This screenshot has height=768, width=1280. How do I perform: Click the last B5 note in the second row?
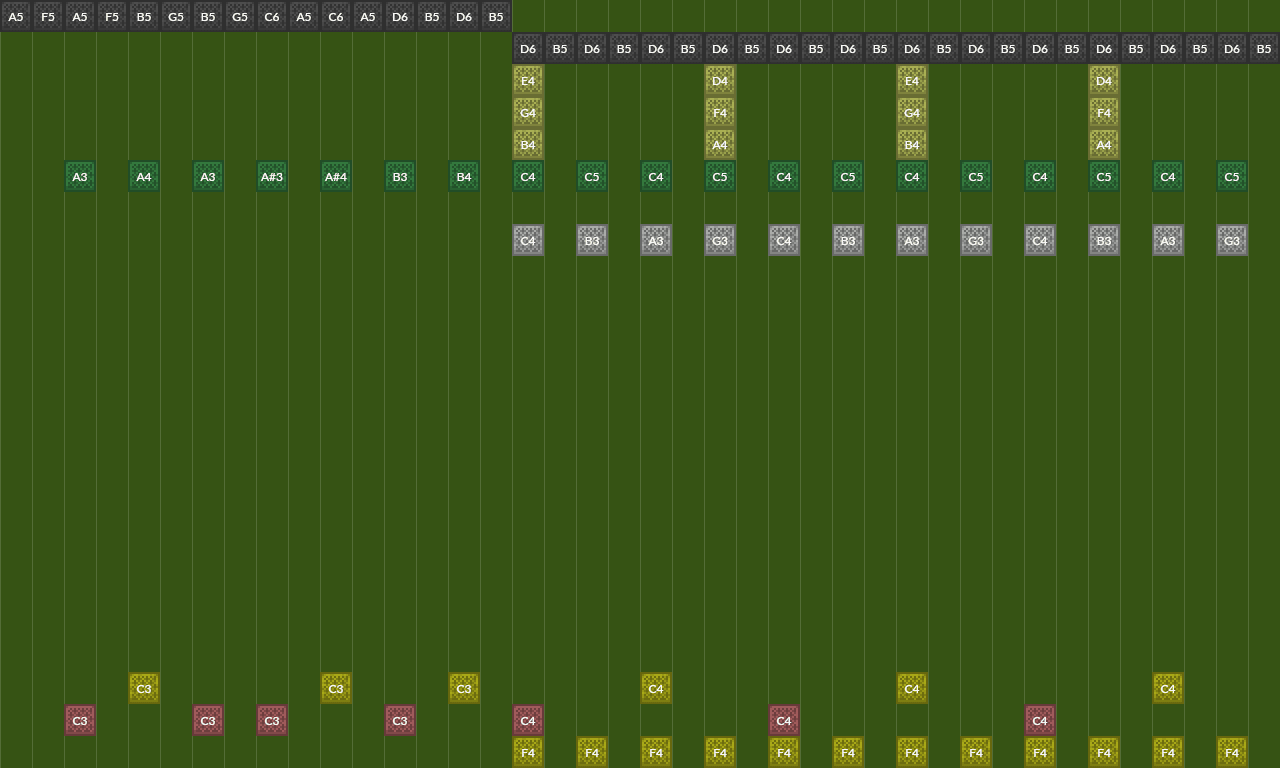[x=1264, y=48]
